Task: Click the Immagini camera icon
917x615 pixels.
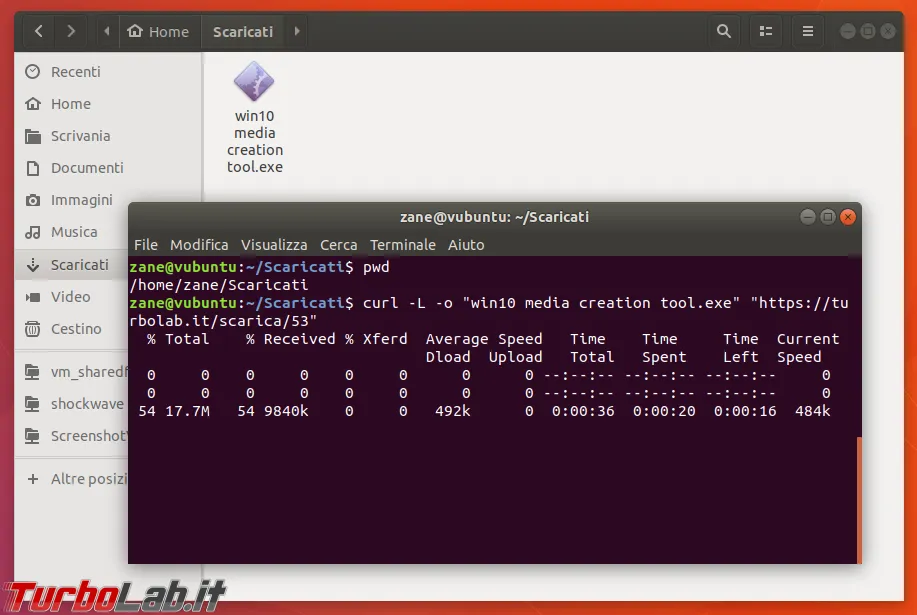Action: (33, 200)
